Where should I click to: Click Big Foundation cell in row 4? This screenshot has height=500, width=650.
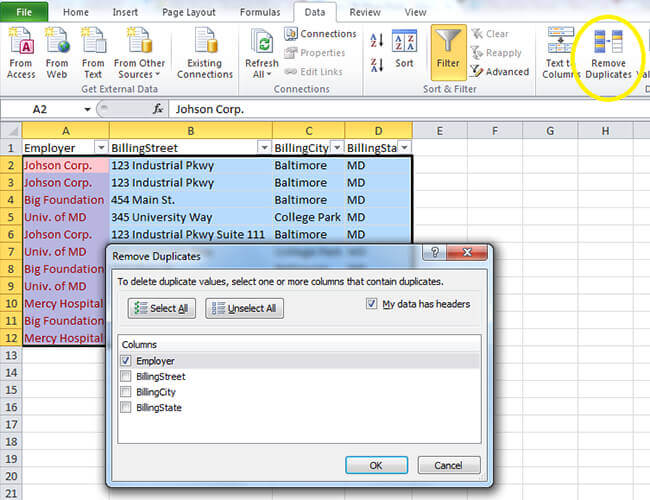pos(65,200)
